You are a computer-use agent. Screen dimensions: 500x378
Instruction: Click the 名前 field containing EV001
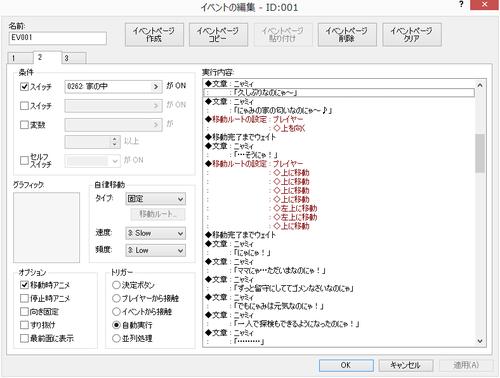tap(58, 38)
